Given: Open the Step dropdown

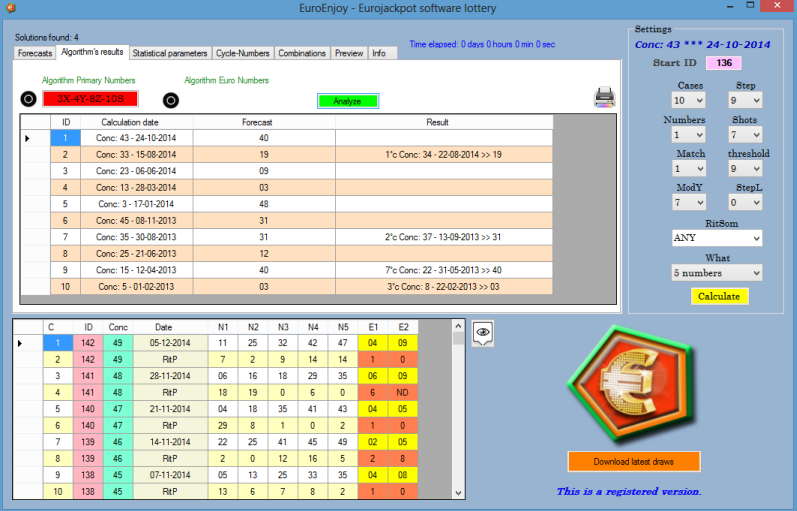Looking at the screenshot, I should [x=745, y=100].
